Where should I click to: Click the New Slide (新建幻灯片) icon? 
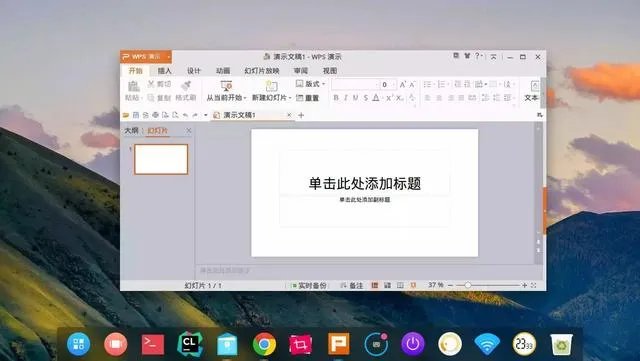(271, 86)
